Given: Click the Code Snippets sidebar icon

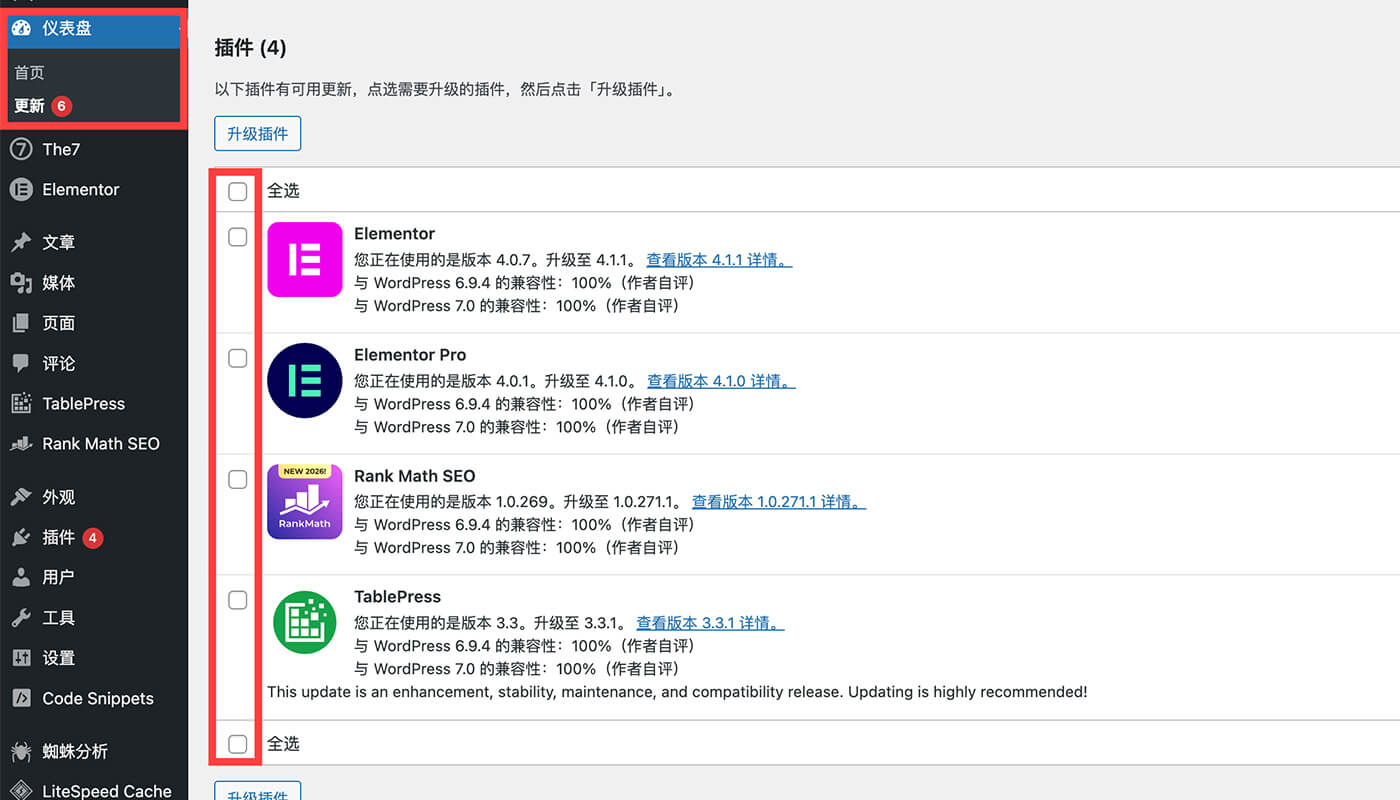Looking at the screenshot, I should [21, 698].
